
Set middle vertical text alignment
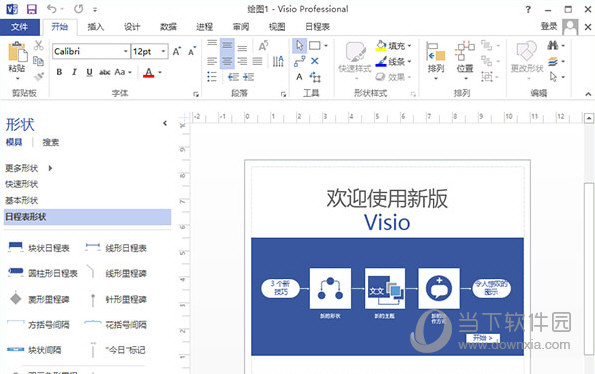227,46
